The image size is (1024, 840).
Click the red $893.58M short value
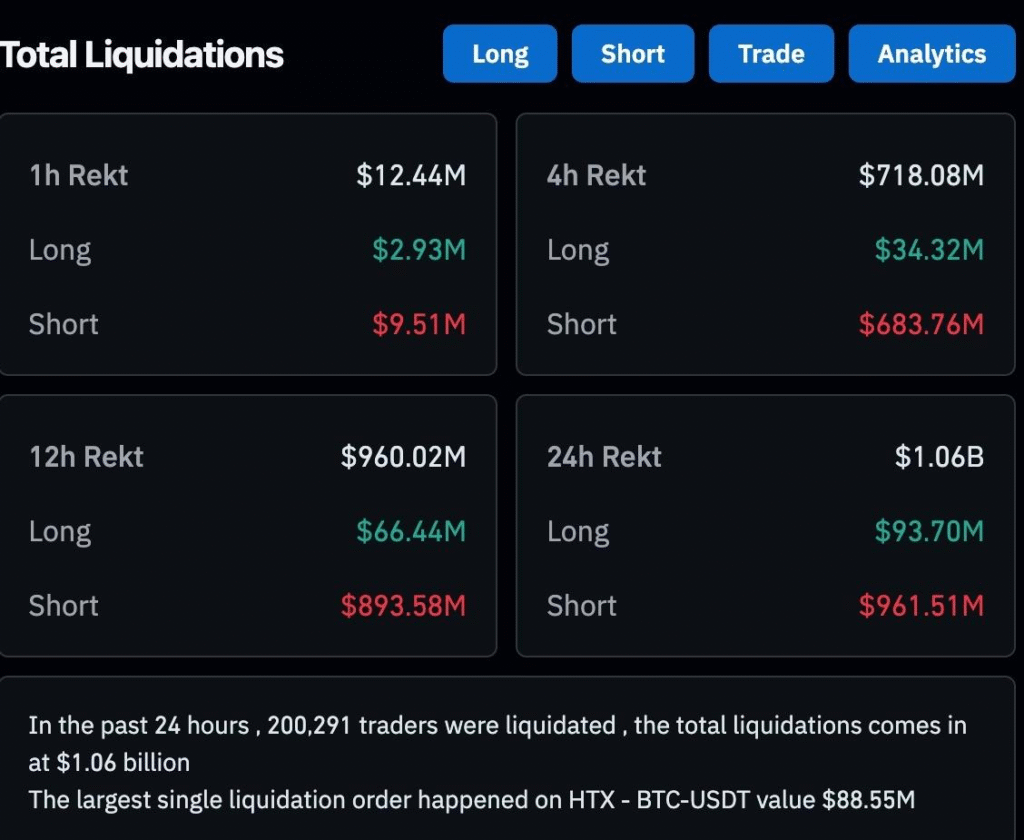[403, 605]
